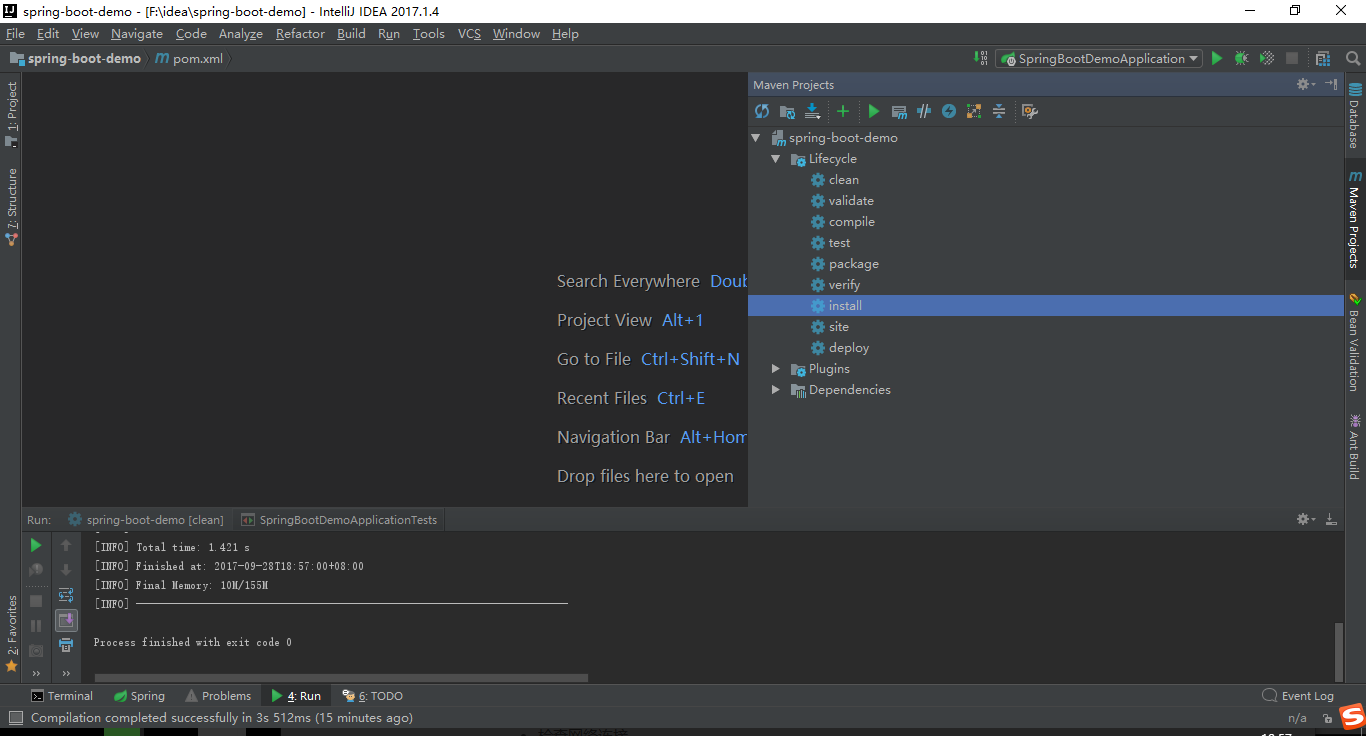Open the Navigate menu
Screen dimensions: 1366x736
pos(136,33)
